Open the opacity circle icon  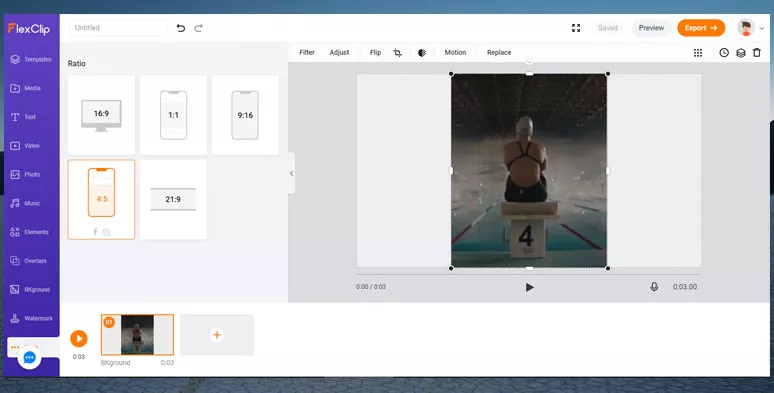422,53
